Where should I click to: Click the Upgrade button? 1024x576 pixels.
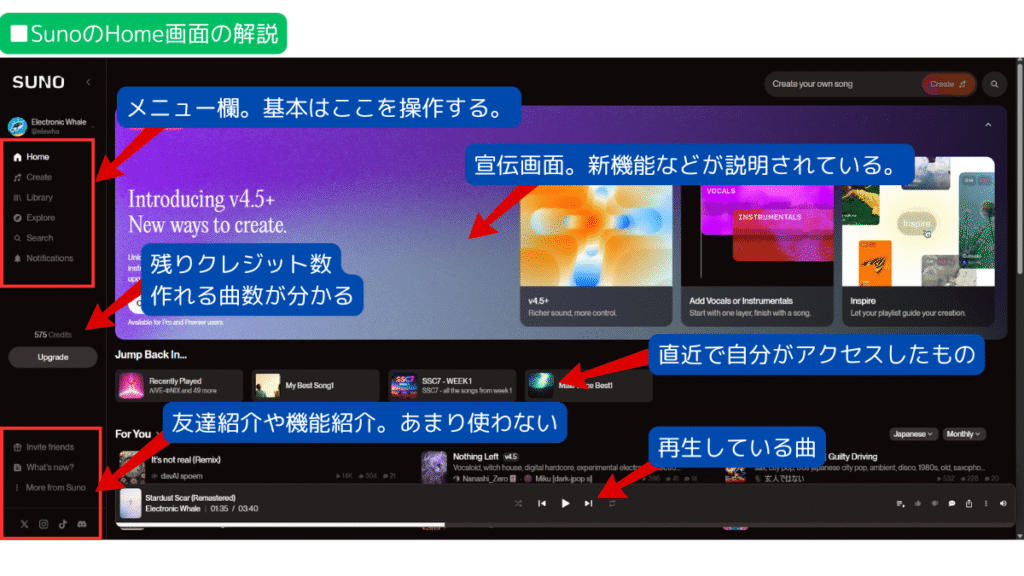53,357
